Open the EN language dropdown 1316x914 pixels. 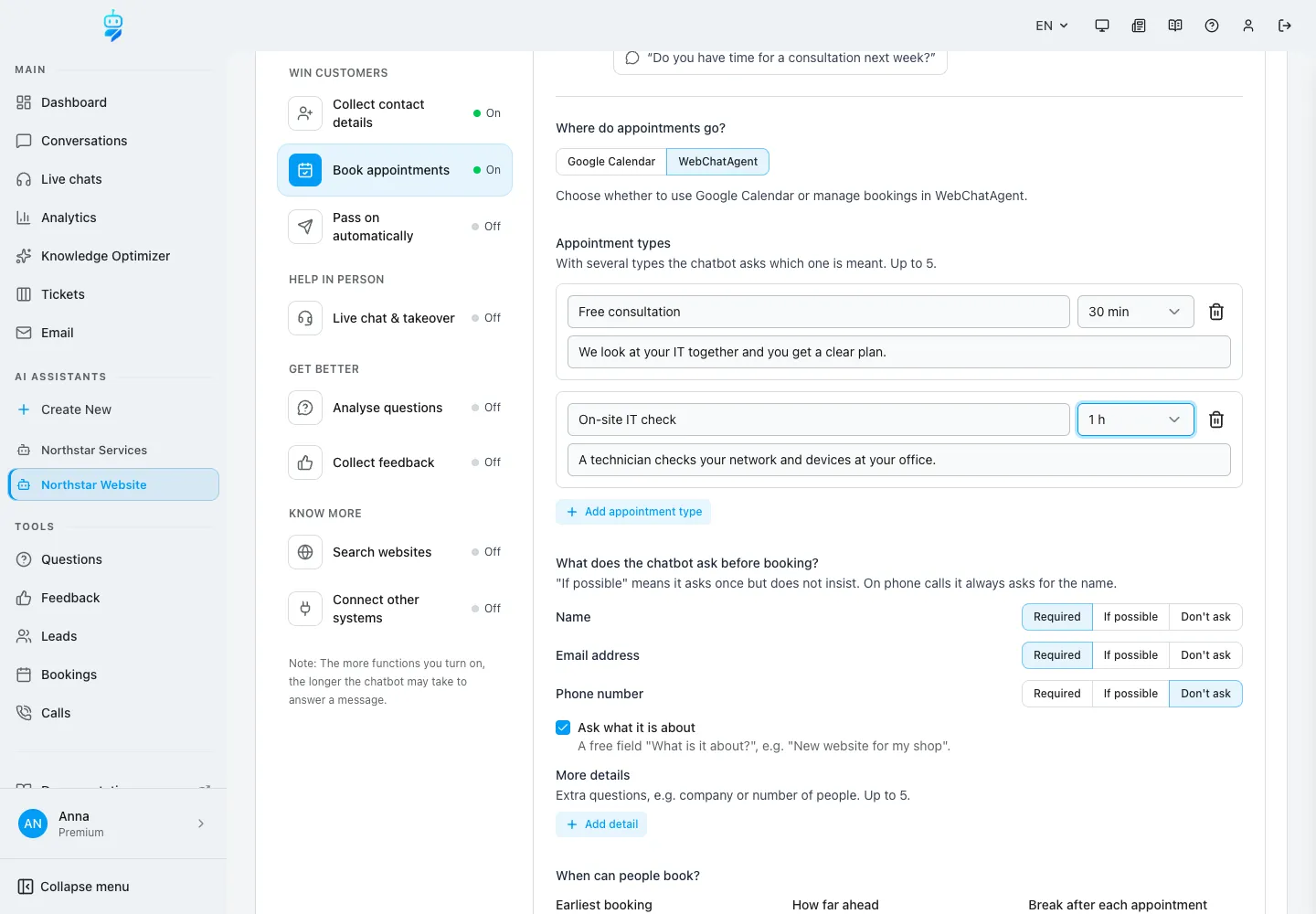click(1052, 26)
